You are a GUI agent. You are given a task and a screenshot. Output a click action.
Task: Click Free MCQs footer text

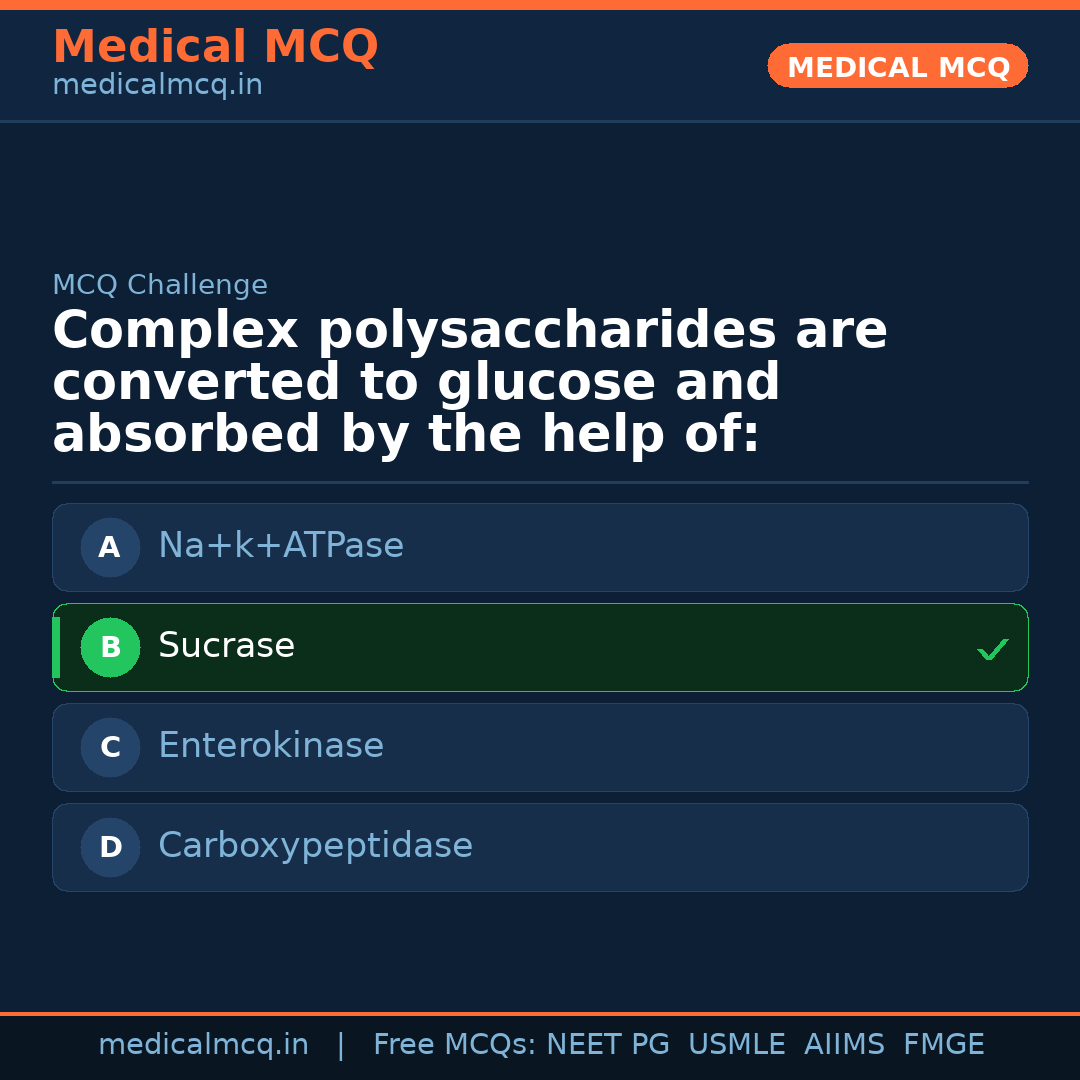(x=454, y=1045)
